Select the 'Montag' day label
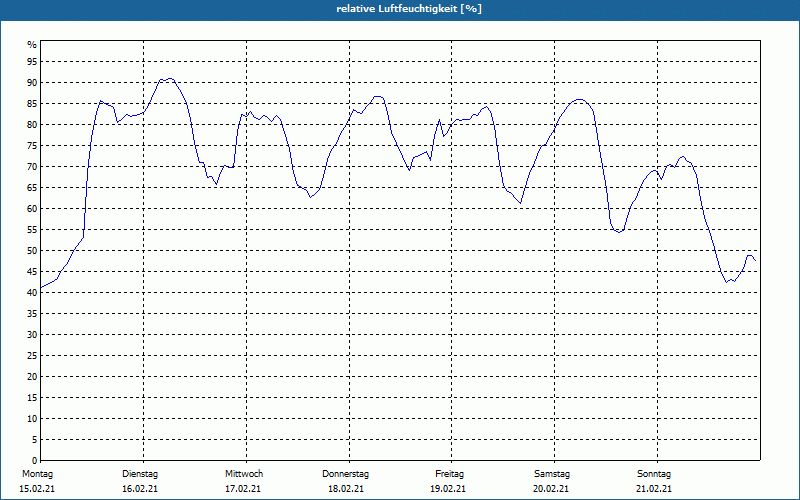 (37, 474)
